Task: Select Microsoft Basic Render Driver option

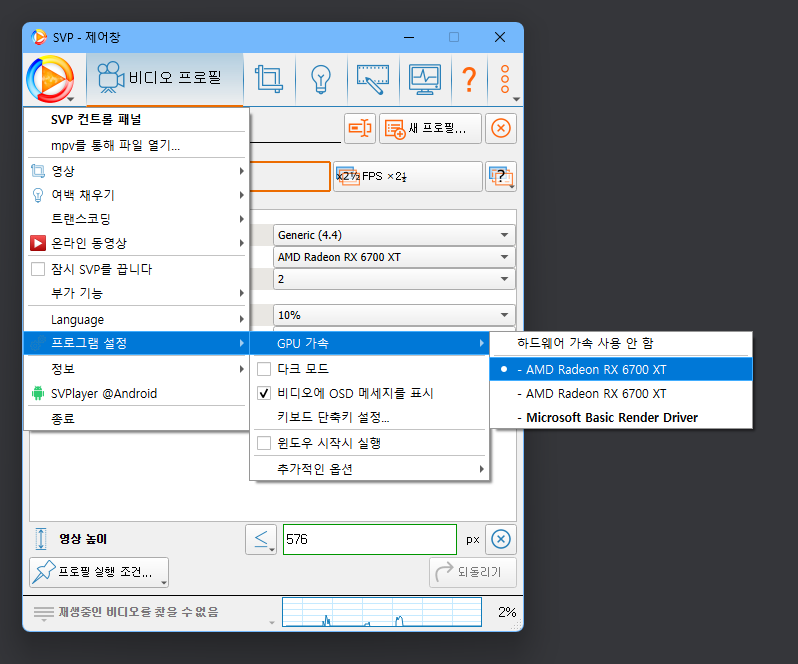Action: pyautogui.click(x=621, y=417)
